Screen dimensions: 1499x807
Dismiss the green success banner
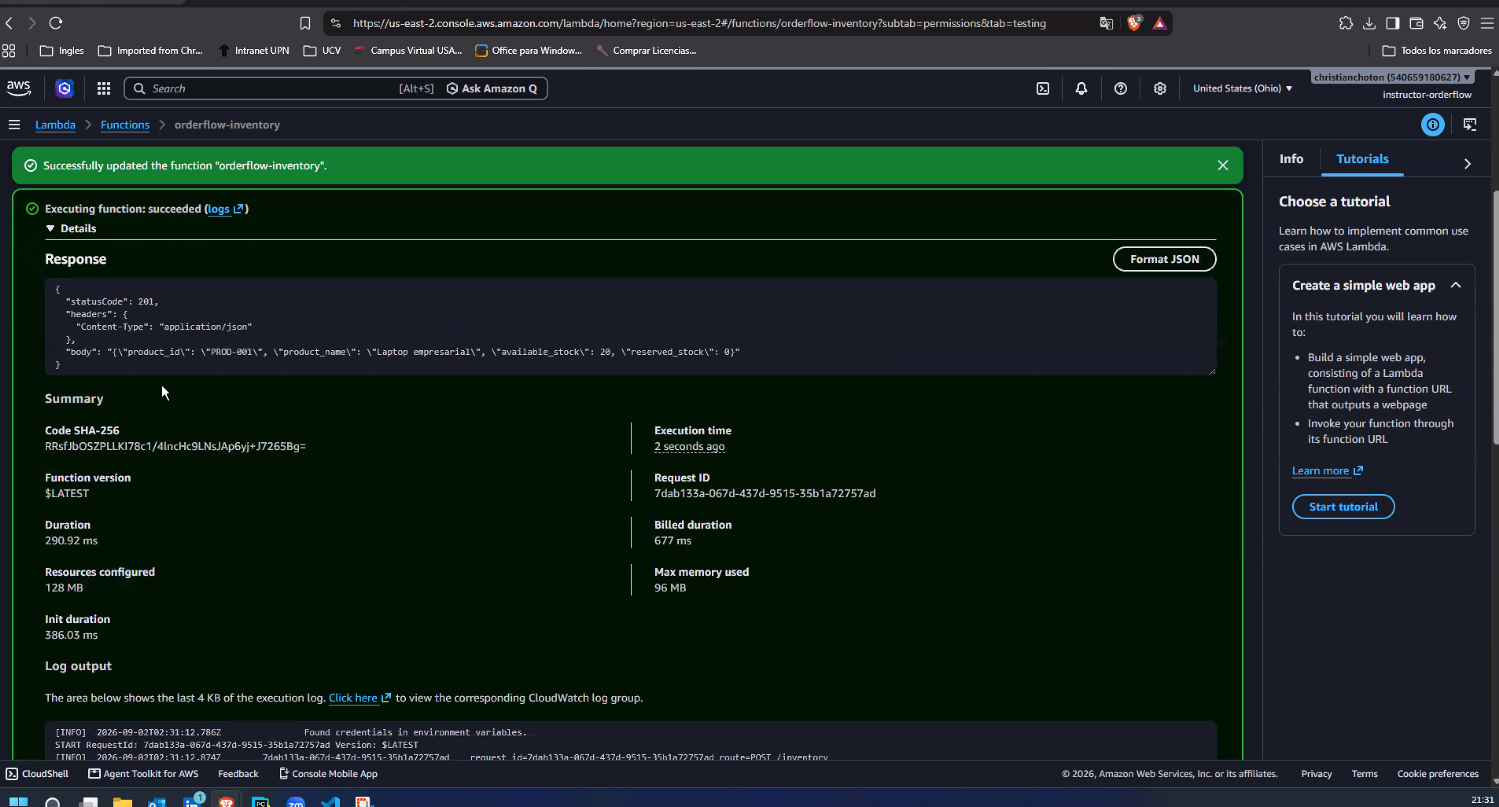coord(1222,165)
